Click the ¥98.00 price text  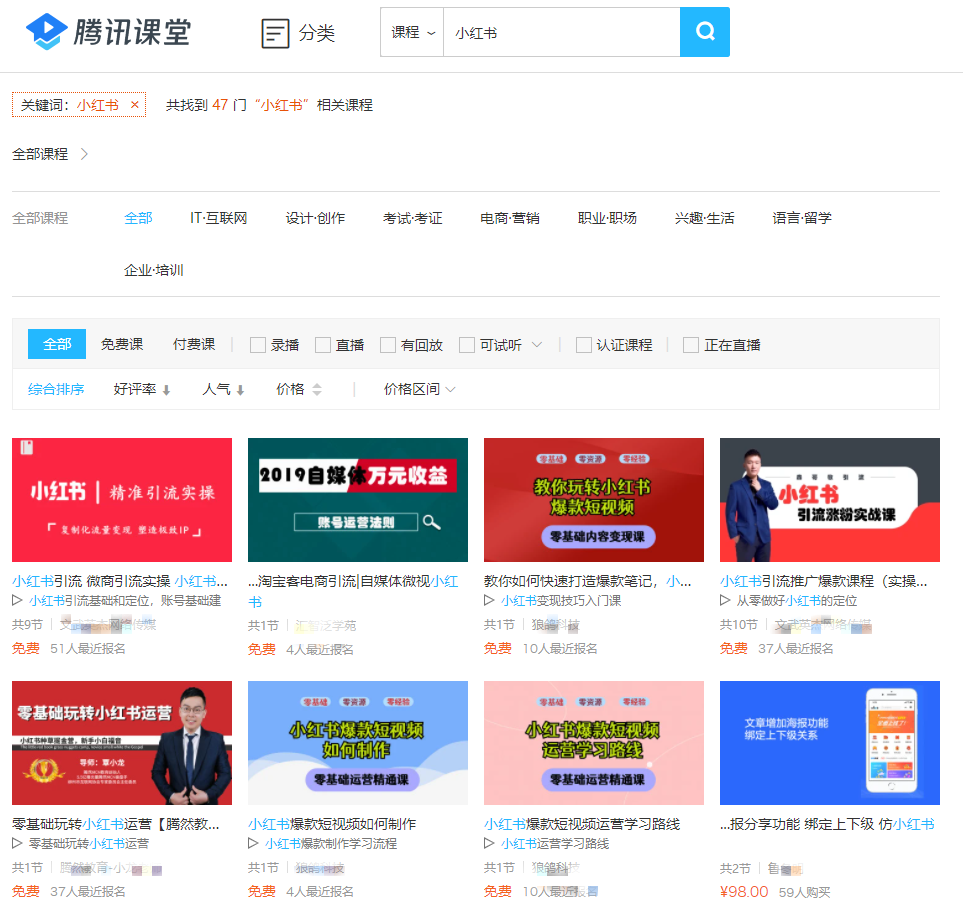pyautogui.click(x=744, y=892)
